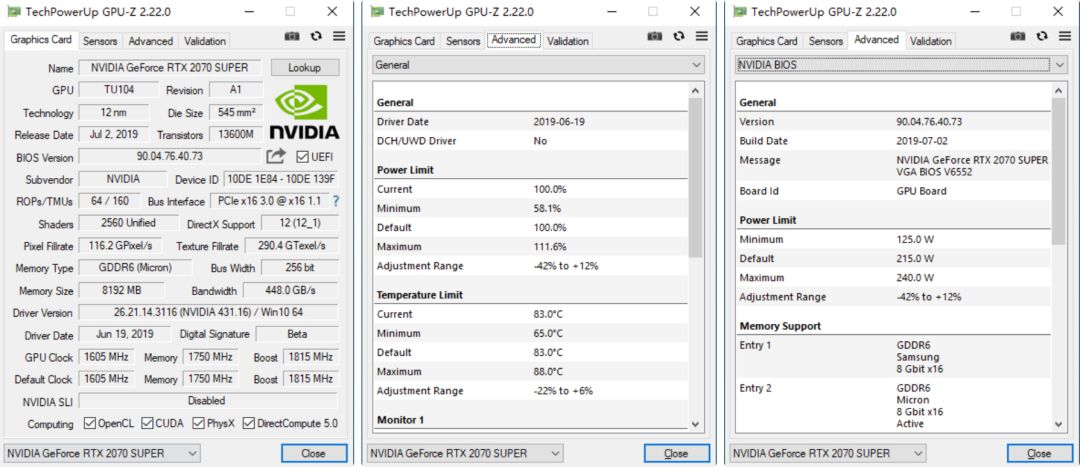Toggle the DirectCompute 5.0 checkbox
Screen dimensions: 1080x467
tap(249, 423)
